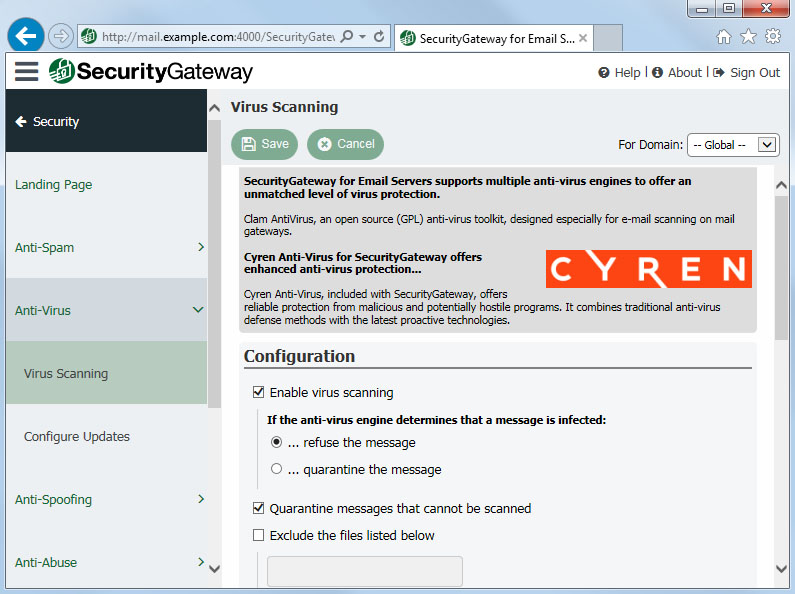Click the Virus Scanning page title

pos(284,107)
